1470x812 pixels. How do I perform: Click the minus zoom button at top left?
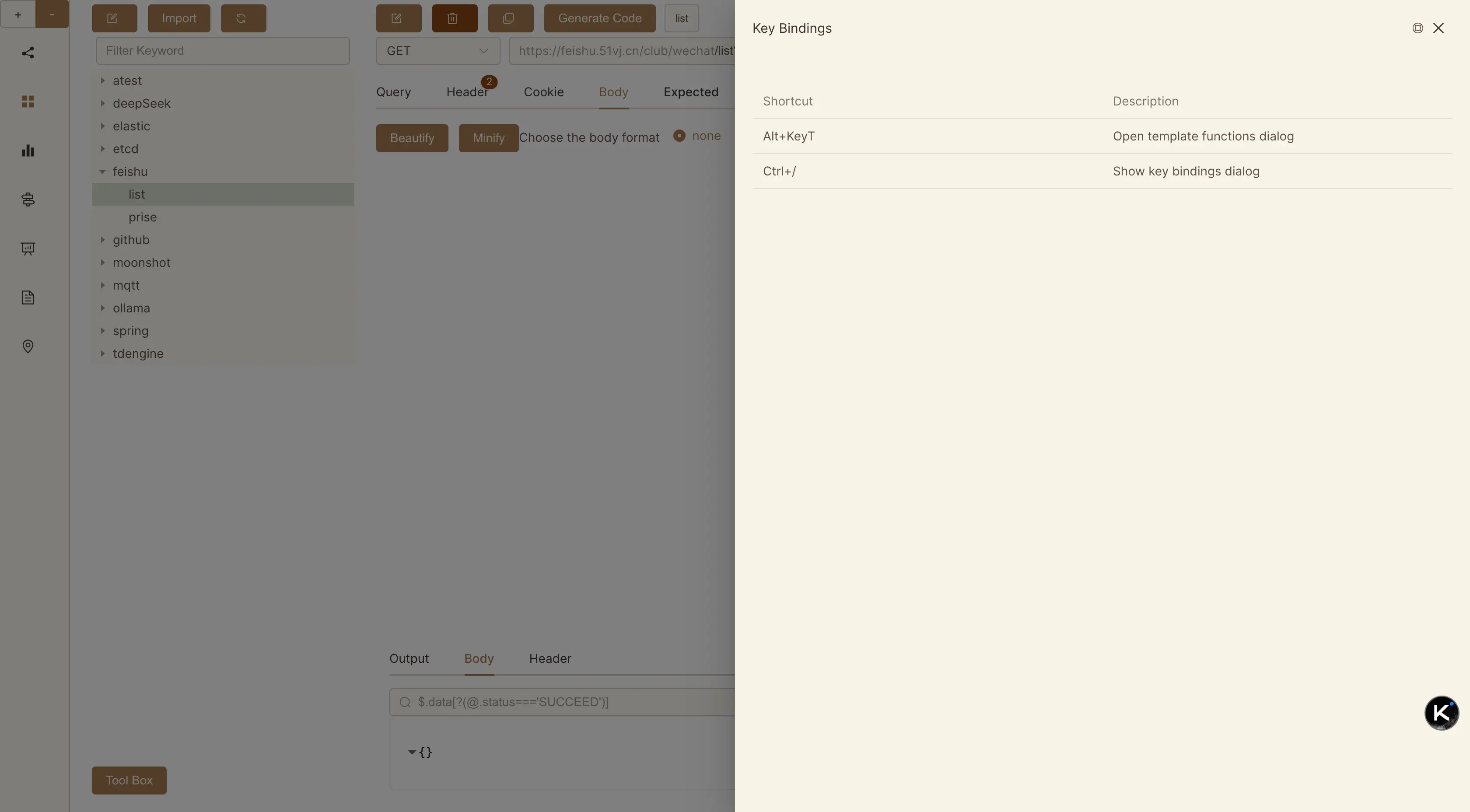click(x=52, y=14)
